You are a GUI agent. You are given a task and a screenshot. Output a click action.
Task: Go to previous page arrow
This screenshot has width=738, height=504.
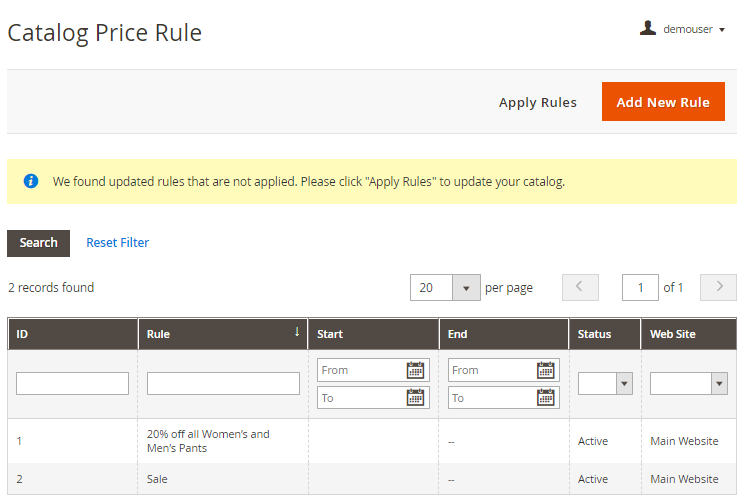pos(580,288)
